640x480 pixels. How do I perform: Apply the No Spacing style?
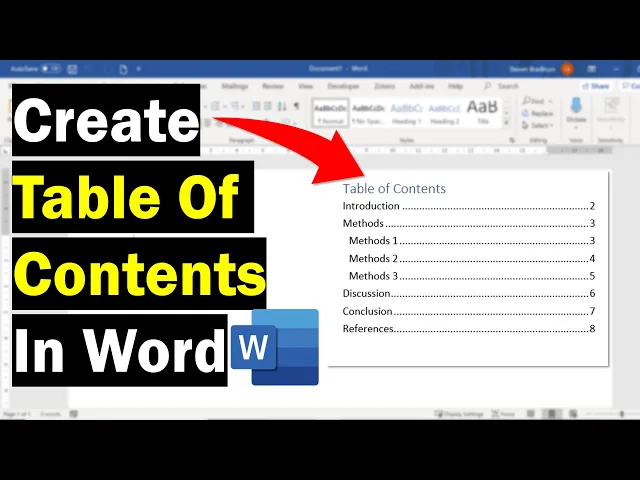[368, 113]
